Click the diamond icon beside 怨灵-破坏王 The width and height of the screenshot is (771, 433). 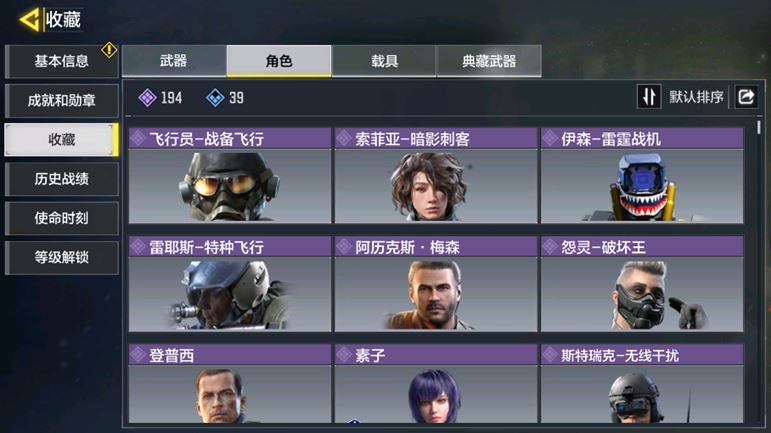[x=550, y=247]
